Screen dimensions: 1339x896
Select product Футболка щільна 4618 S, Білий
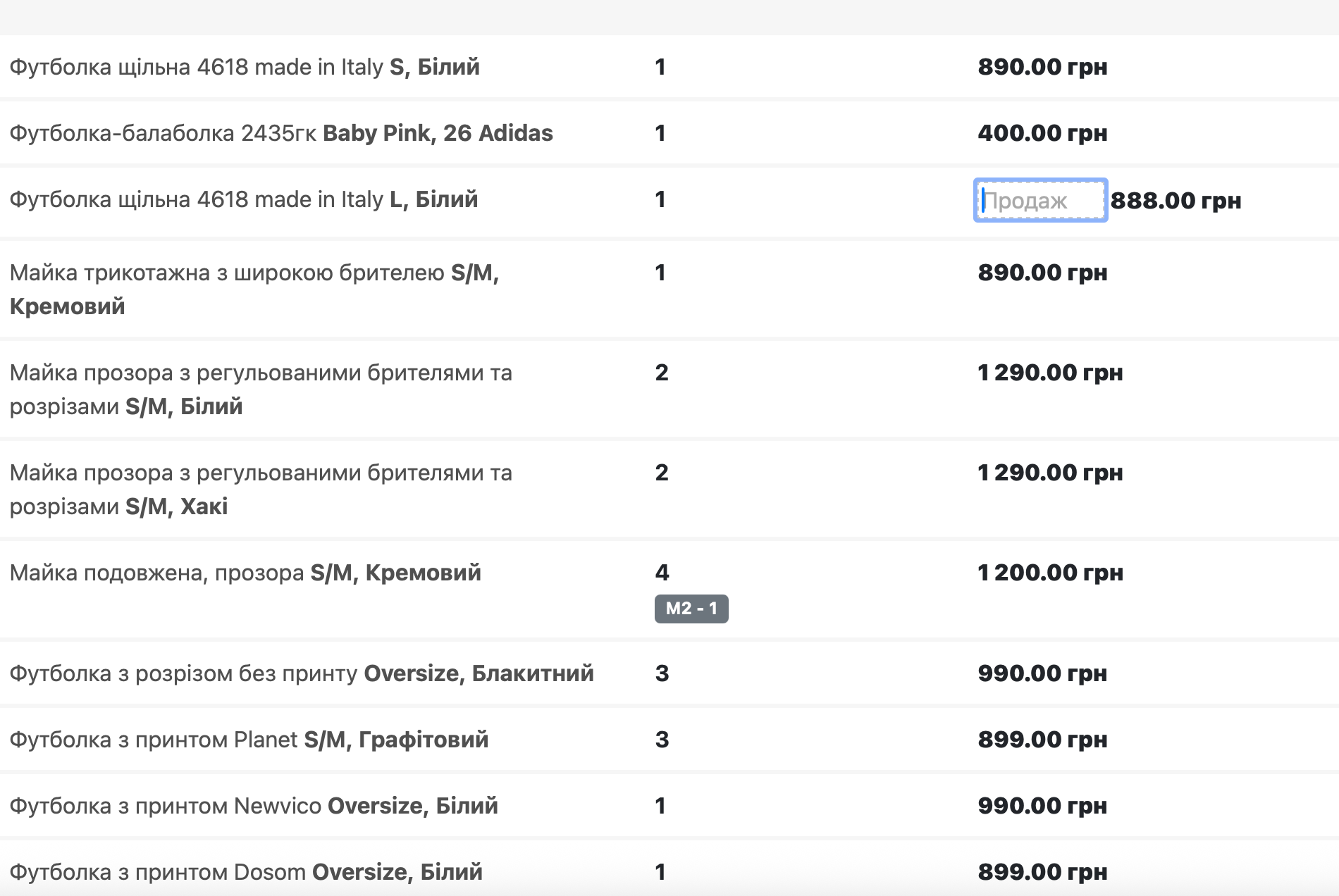(244, 67)
